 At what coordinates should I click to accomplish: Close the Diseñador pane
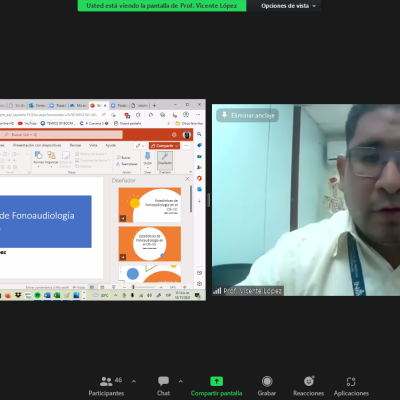point(187,179)
